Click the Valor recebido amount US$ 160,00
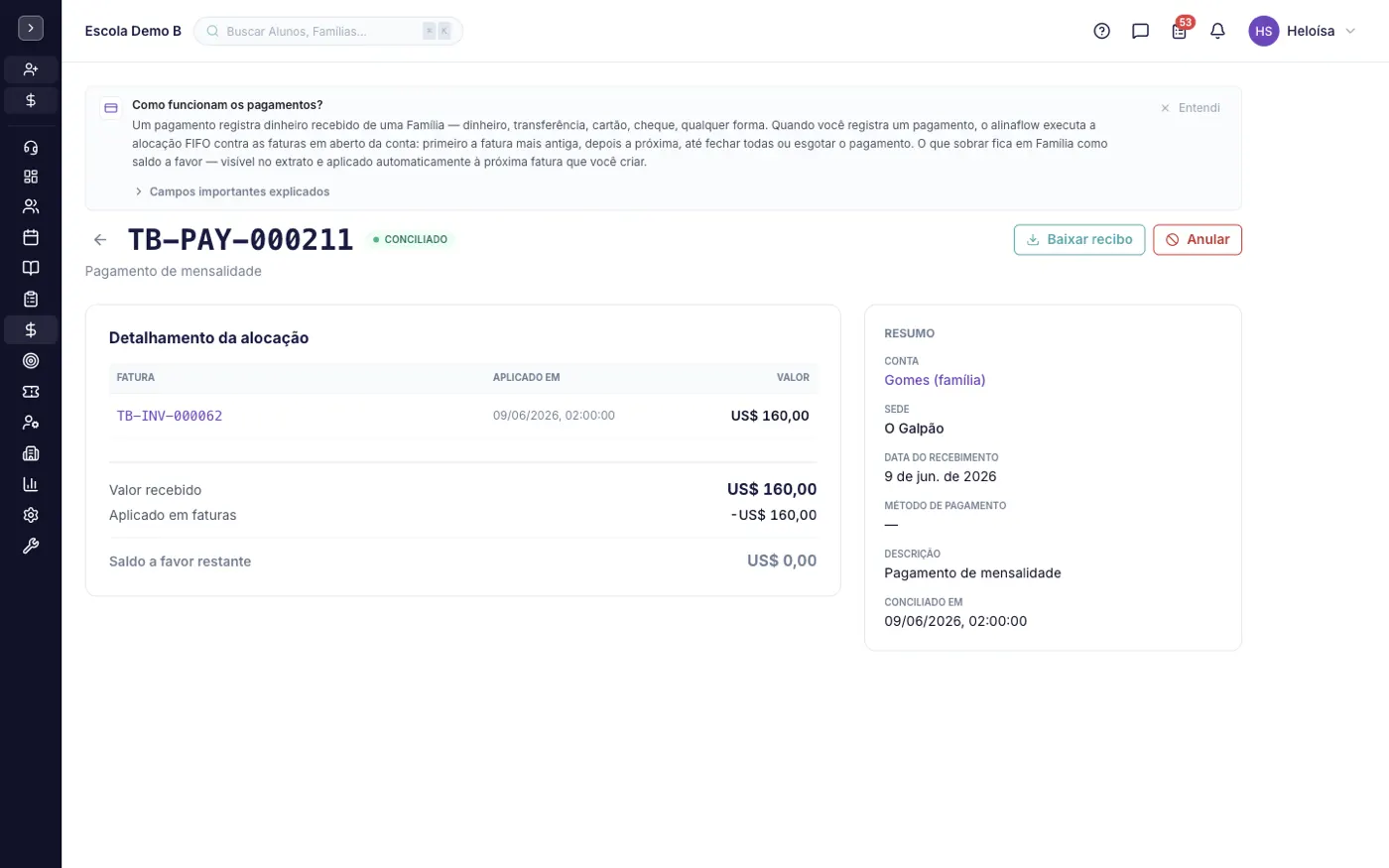Screen dimensions: 1389x868 [x=772, y=489]
